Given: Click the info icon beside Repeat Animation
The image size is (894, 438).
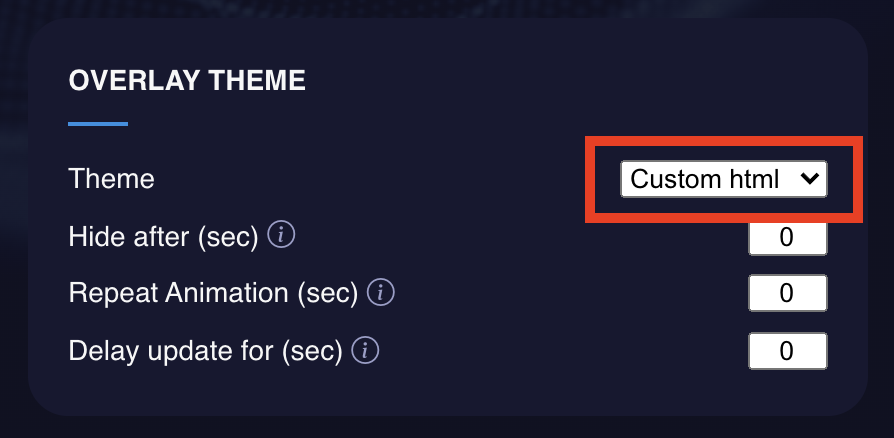Looking at the screenshot, I should click(x=380, y=293).
